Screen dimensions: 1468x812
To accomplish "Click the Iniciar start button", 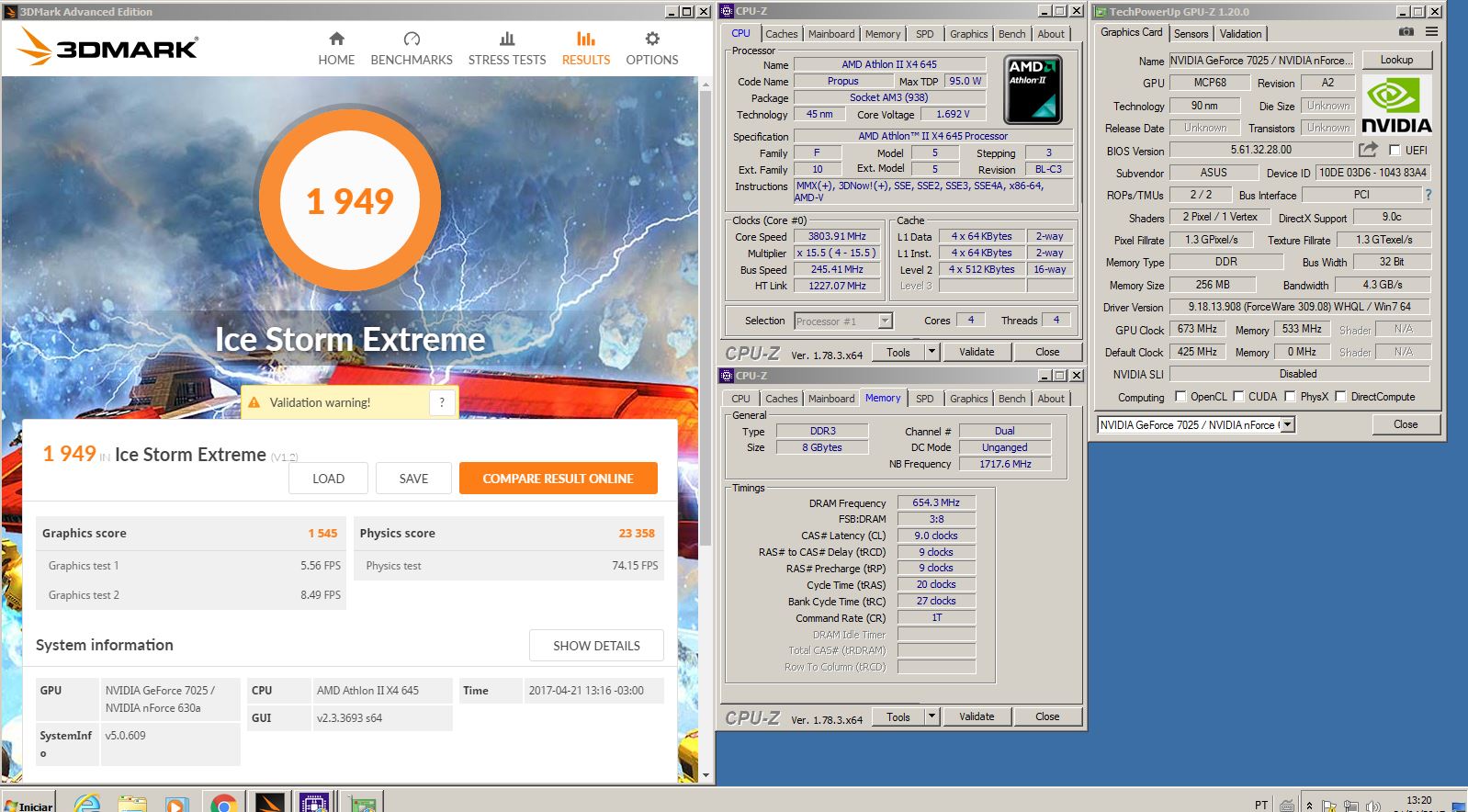I will pos(28,804).
